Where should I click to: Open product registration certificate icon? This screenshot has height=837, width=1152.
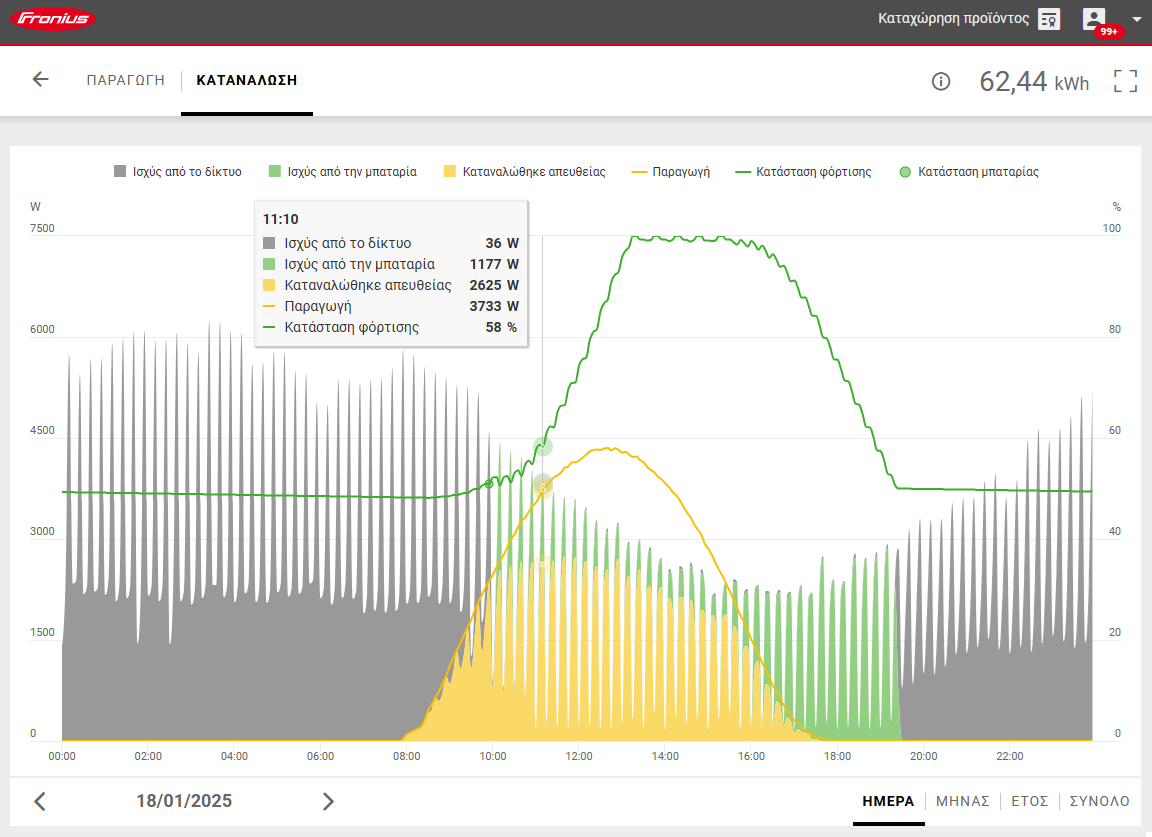coord(1048,19)
